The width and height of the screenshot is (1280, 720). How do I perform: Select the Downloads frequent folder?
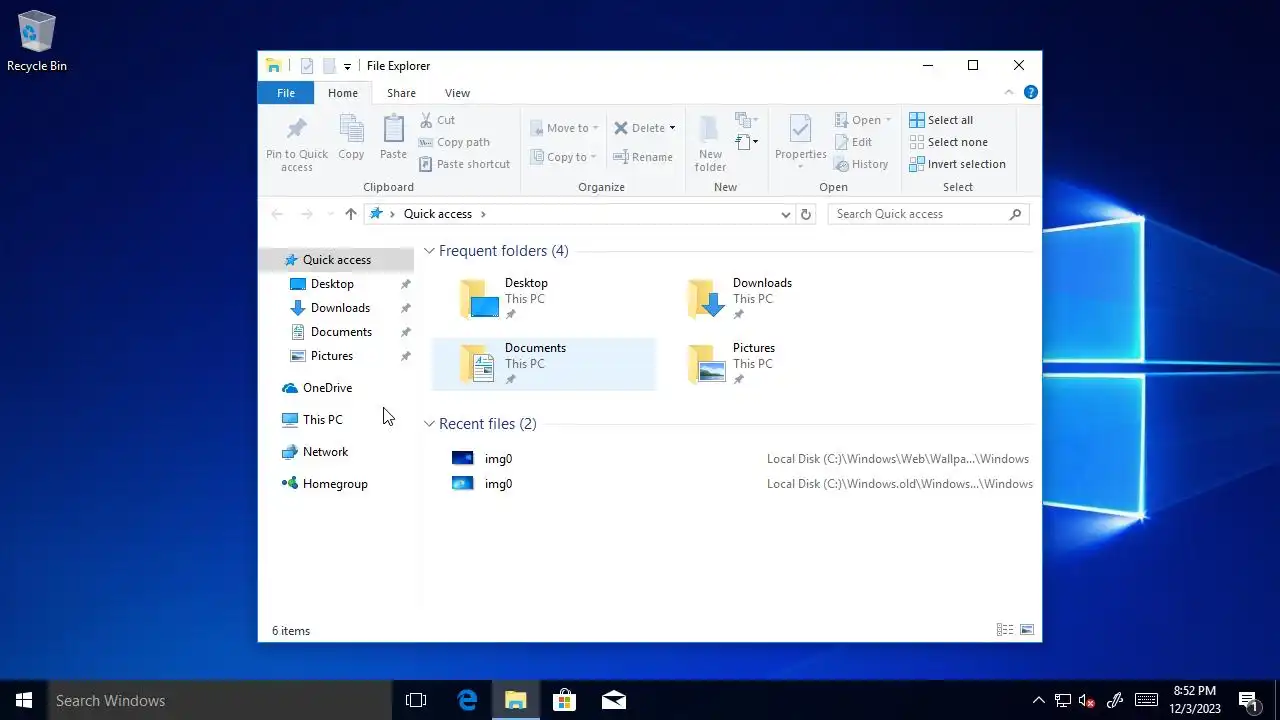[x=771, y=298]
